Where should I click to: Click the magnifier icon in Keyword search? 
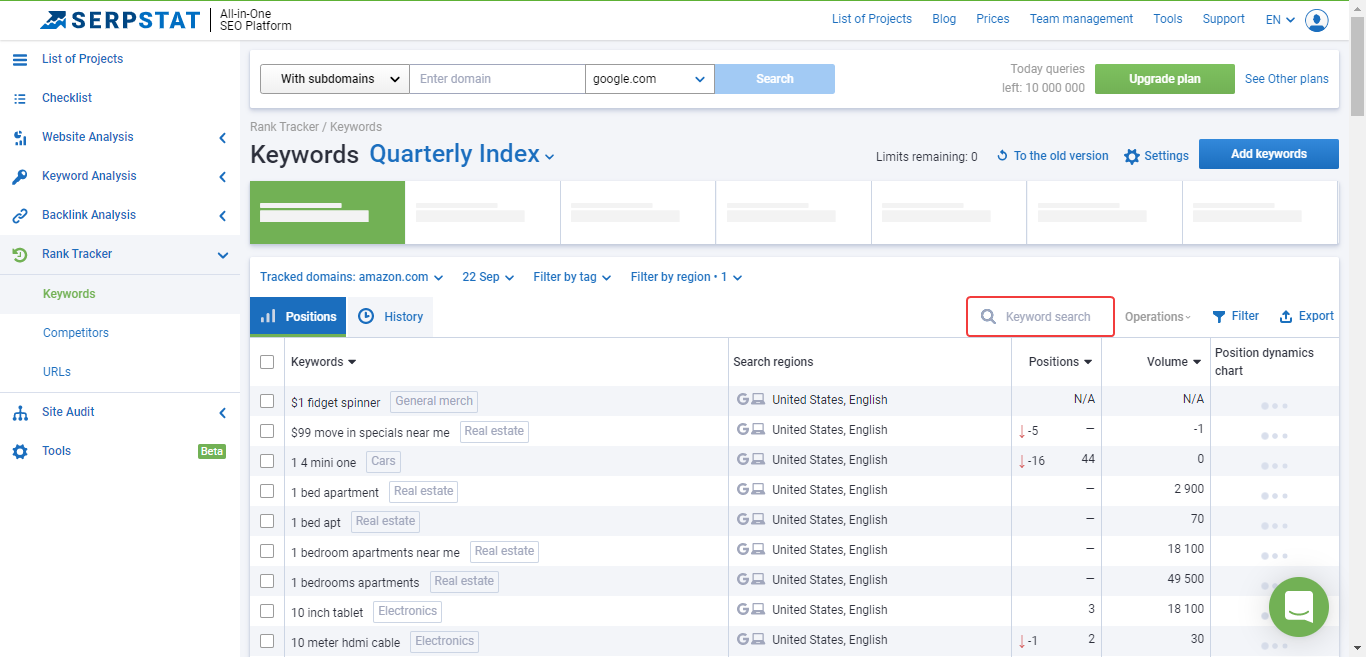[988, 317]
